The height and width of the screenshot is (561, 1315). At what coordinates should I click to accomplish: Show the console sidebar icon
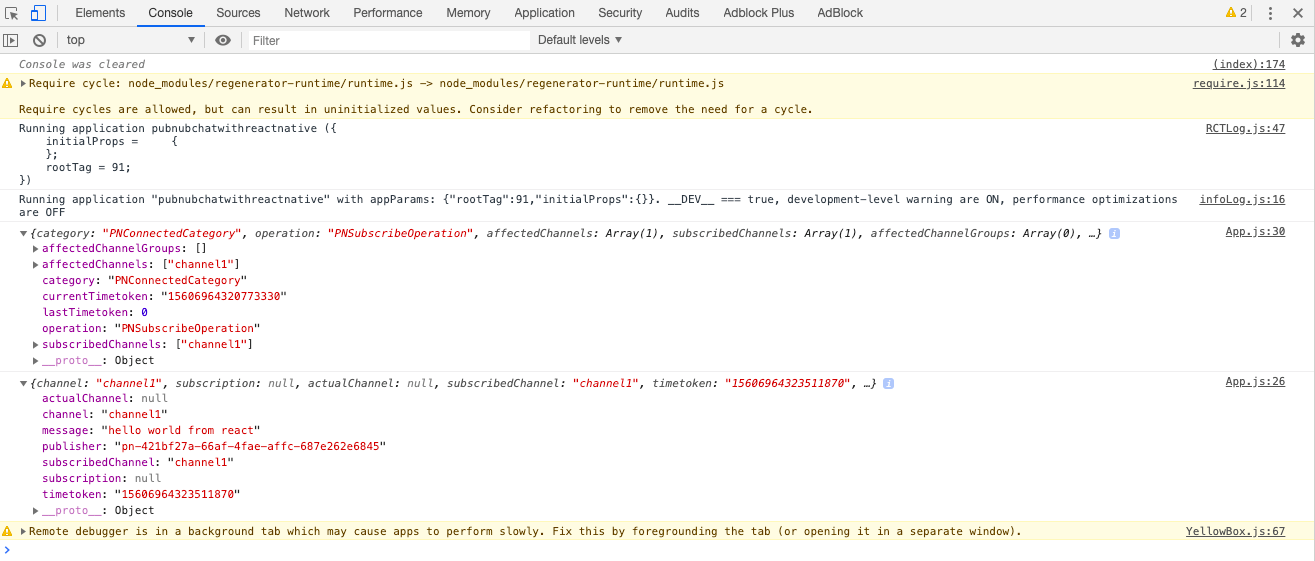11,40
